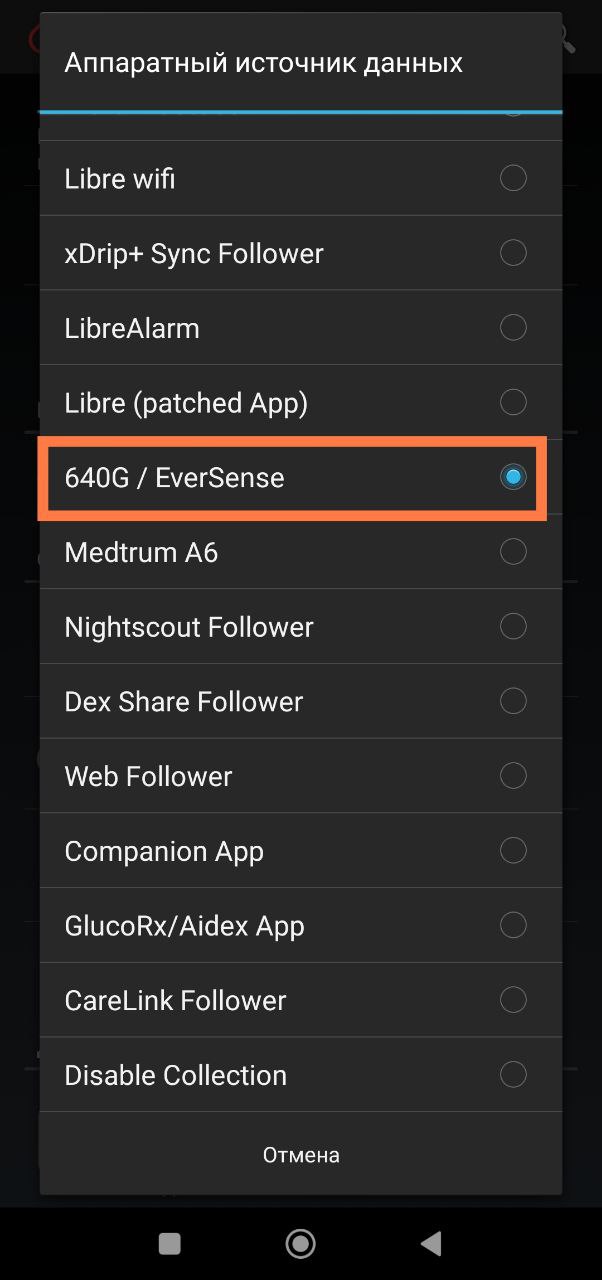Tap the Аппаратный источник данных dialog title
This screenshot has height=1280, width=602.
click(263, 63)
